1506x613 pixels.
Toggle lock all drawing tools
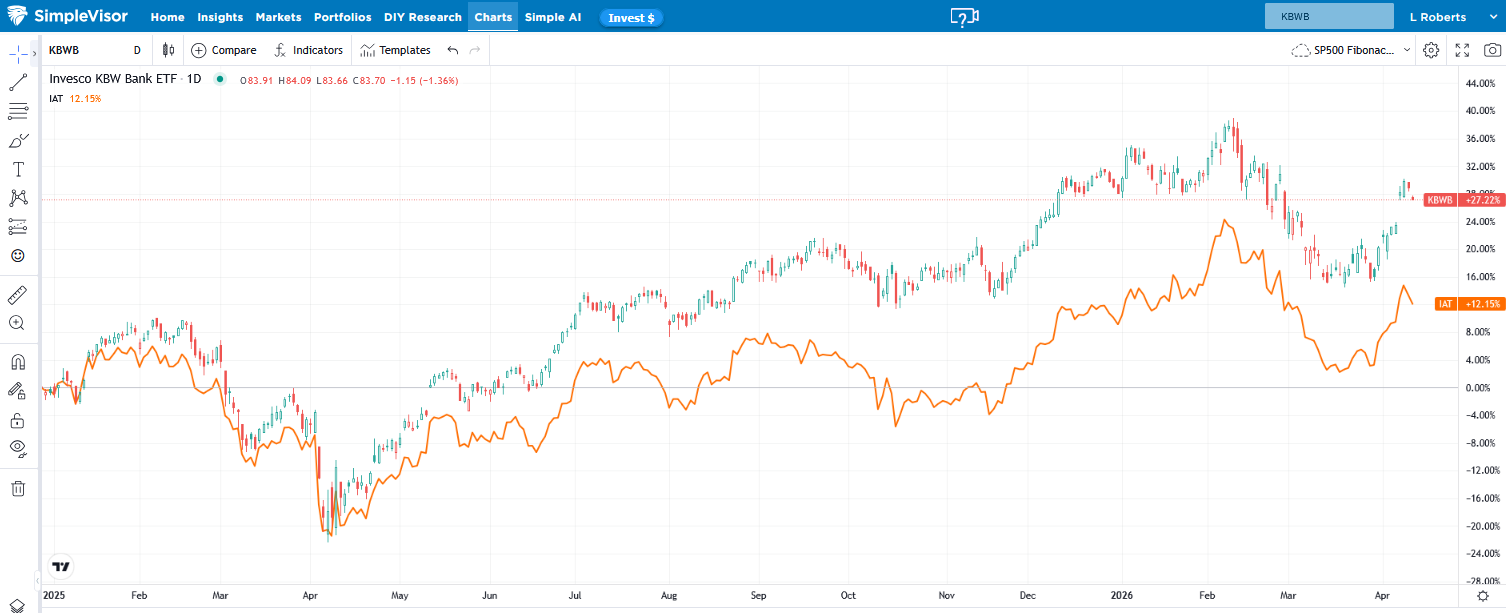(17, 420)
